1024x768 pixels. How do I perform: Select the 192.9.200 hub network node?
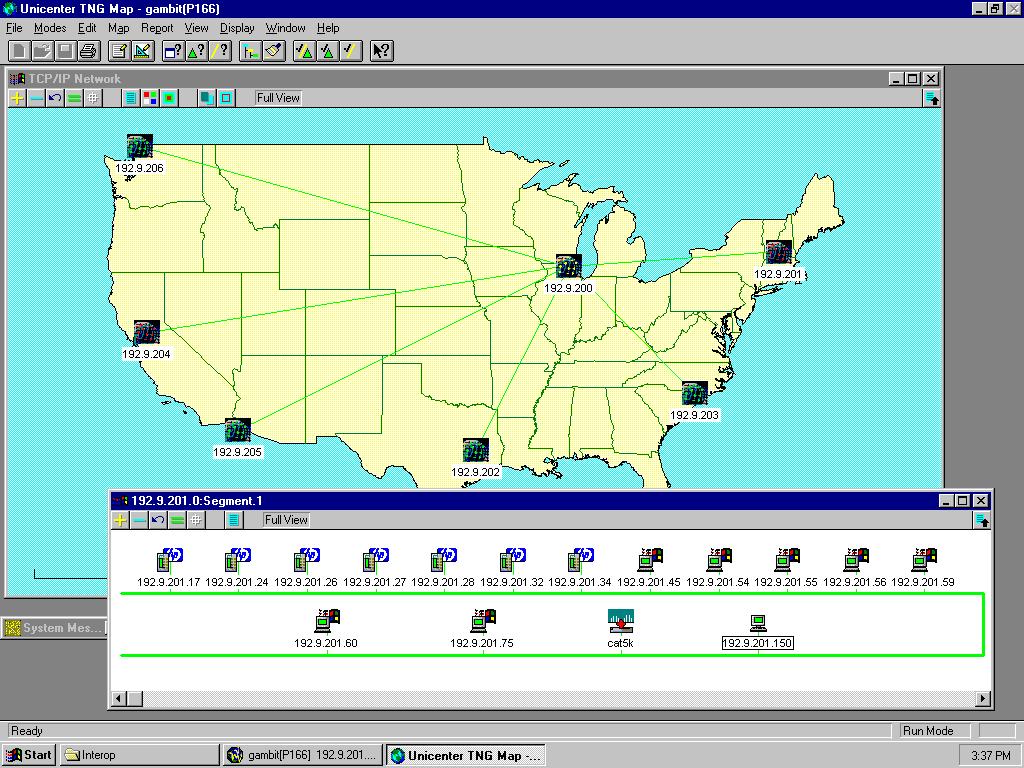pos(568,266)
